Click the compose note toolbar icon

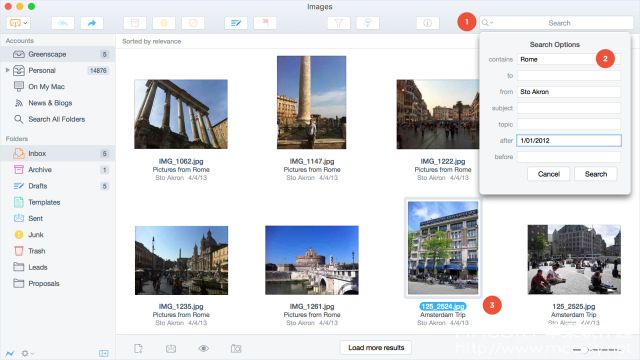coord(236,23)
